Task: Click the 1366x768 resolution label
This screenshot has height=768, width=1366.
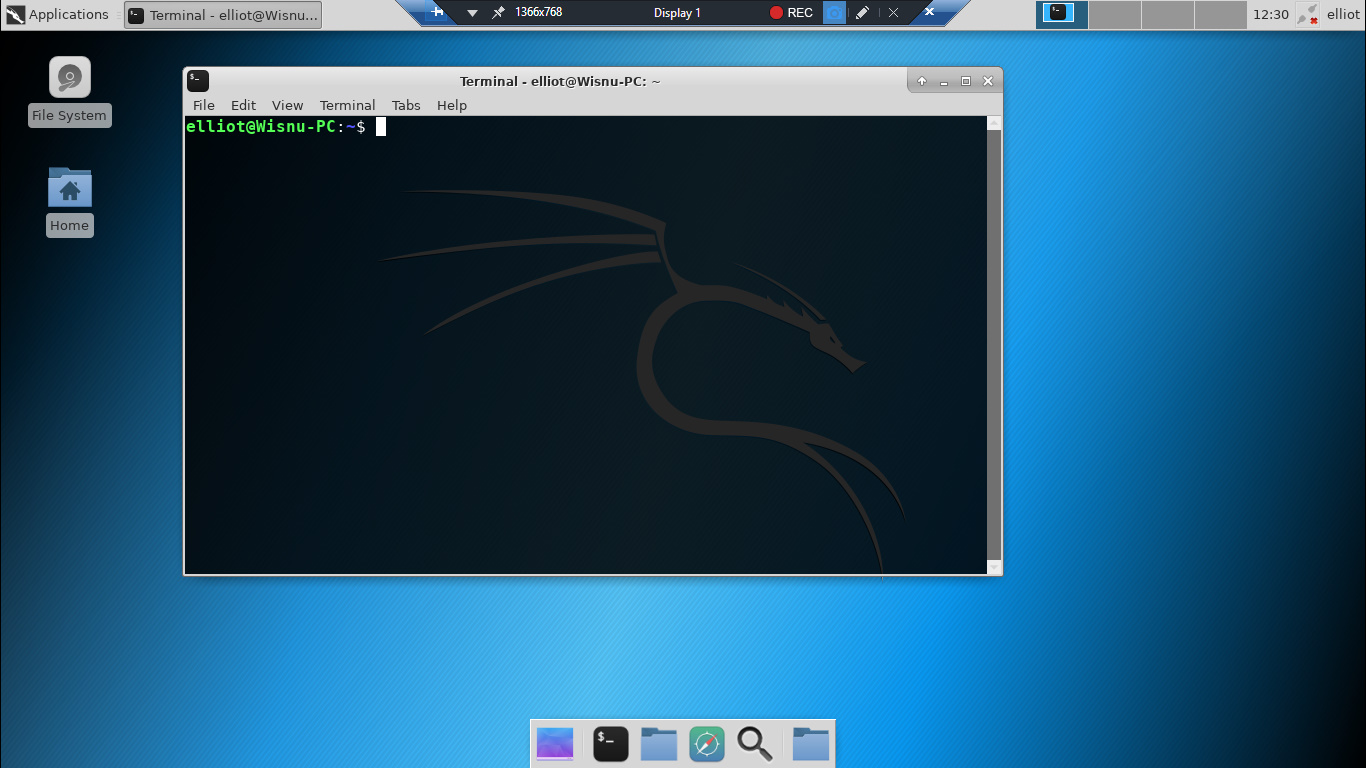Action: pyautogui.click(x=538, y=12)
